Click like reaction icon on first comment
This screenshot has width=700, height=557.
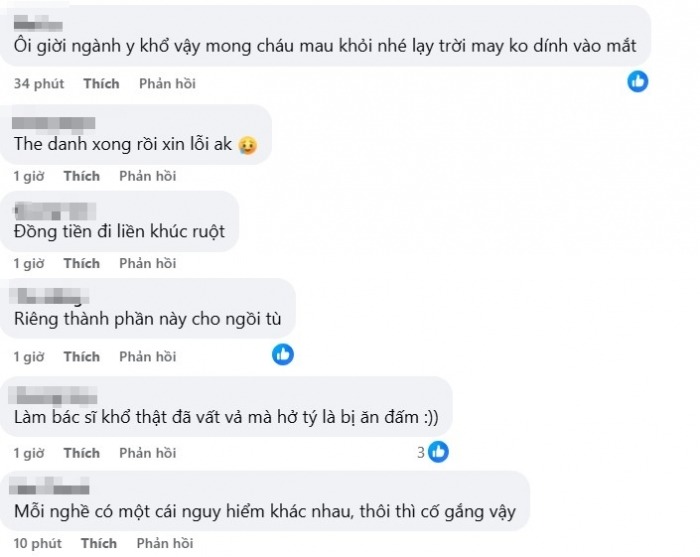637,82
